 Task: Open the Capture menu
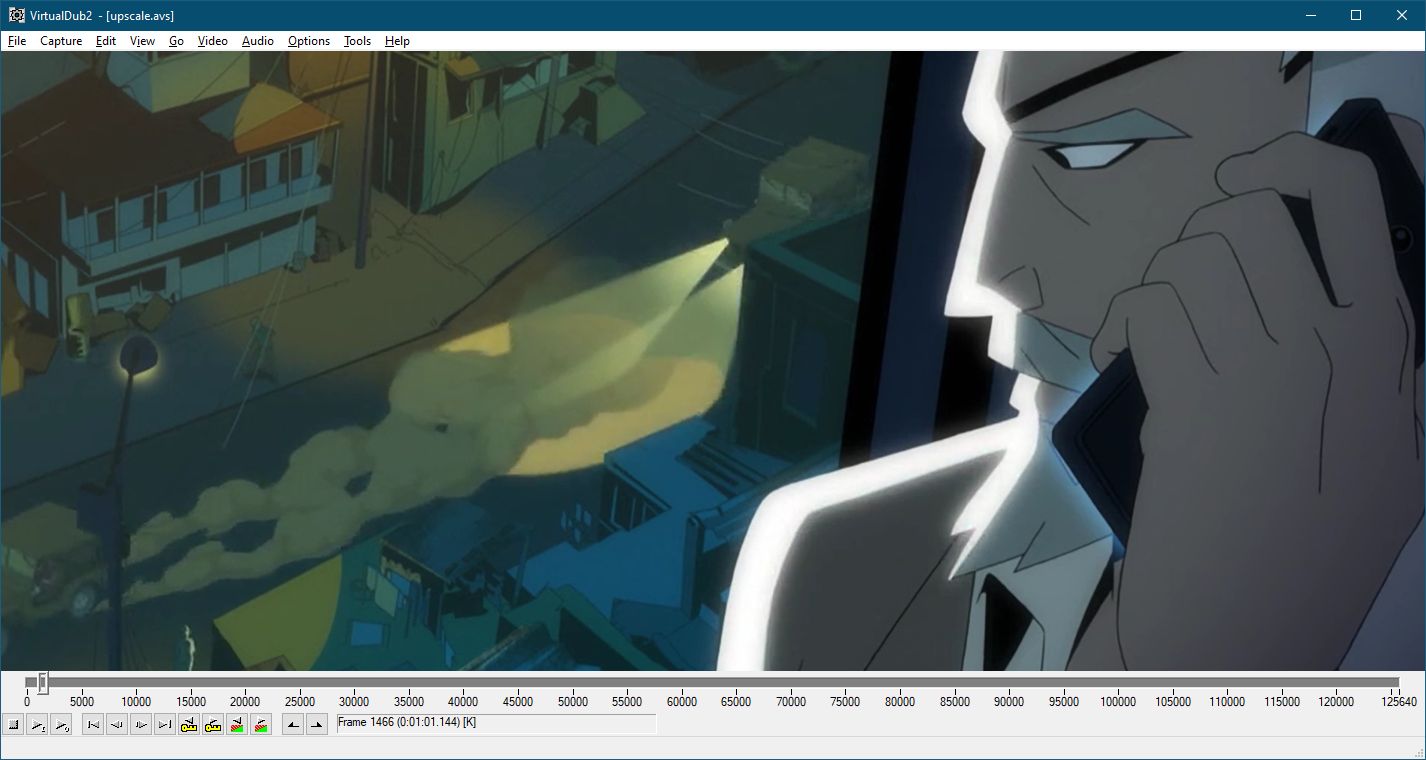(61, 41)
